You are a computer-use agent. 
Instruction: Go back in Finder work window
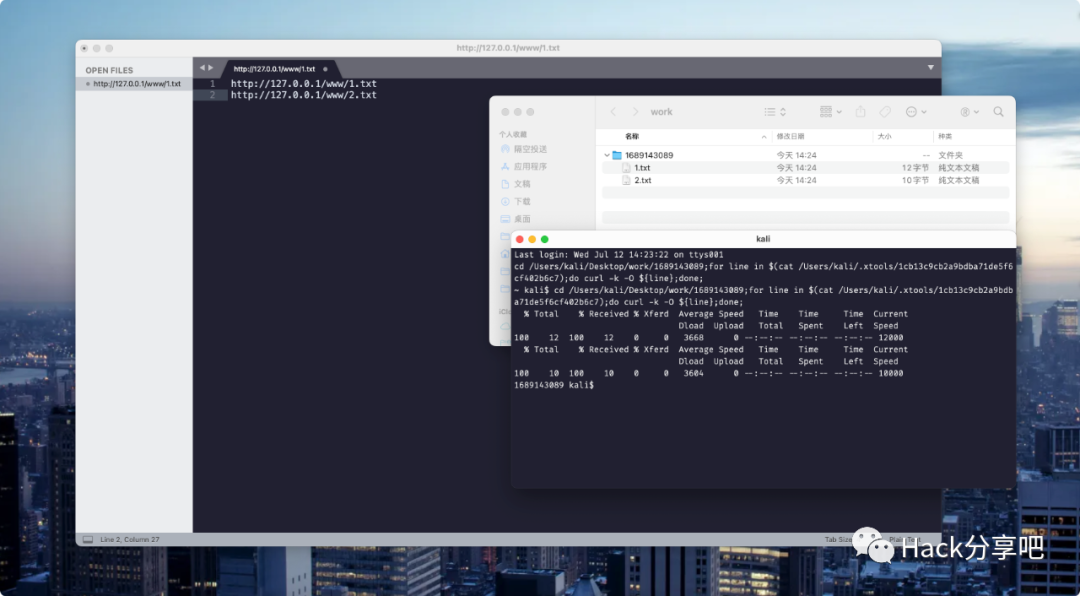pos(613,112)
